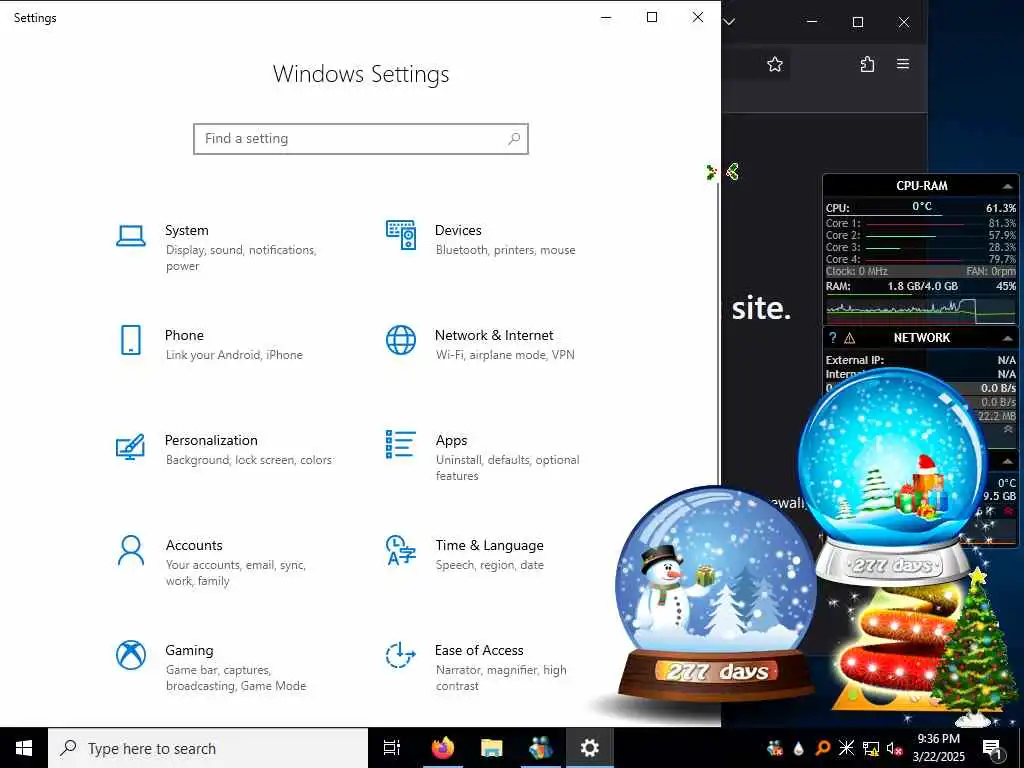The image size is (1024, 768).
Task: Click the white snowflake tray icon
Action: click(846, 748)
